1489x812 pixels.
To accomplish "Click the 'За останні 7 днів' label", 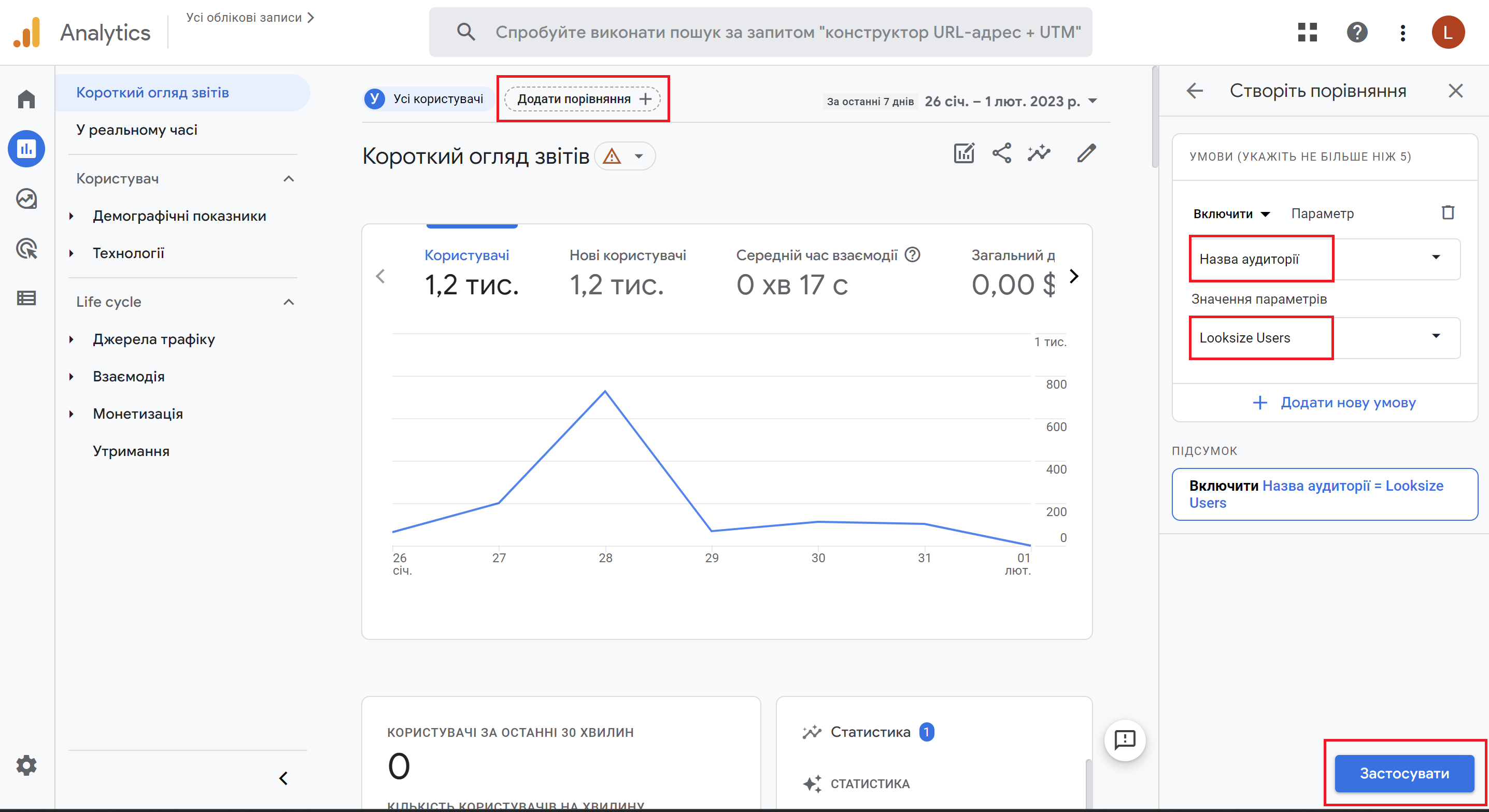I will tap(870, 101).
